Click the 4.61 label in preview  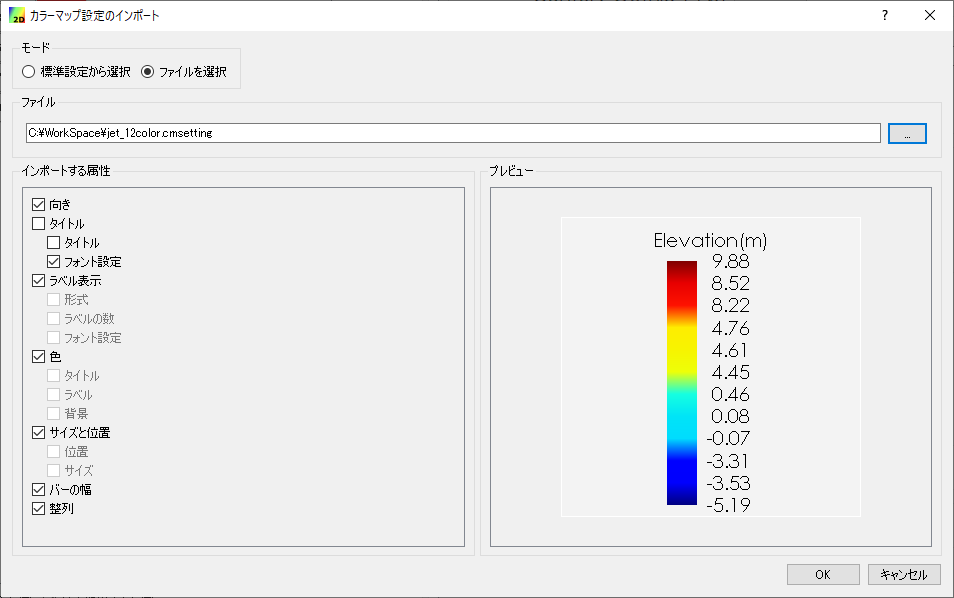(729, 350)
